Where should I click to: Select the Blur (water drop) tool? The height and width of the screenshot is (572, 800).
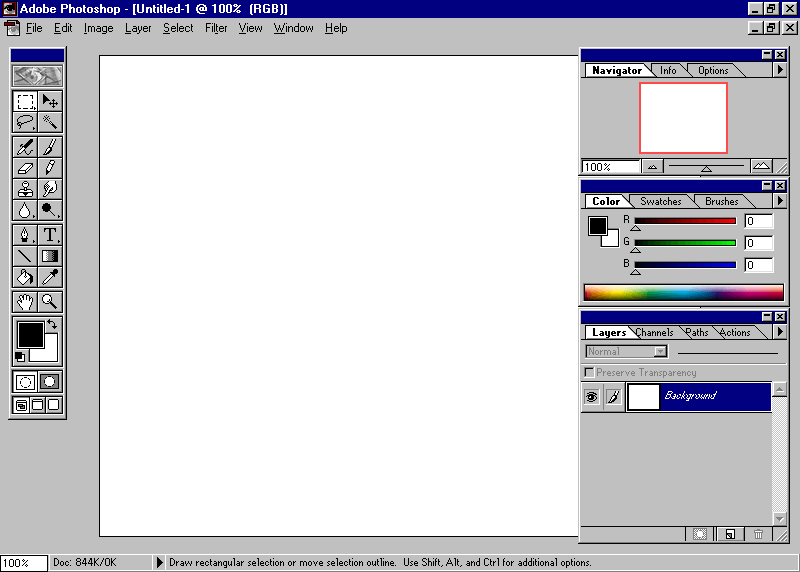coord(25,210)
